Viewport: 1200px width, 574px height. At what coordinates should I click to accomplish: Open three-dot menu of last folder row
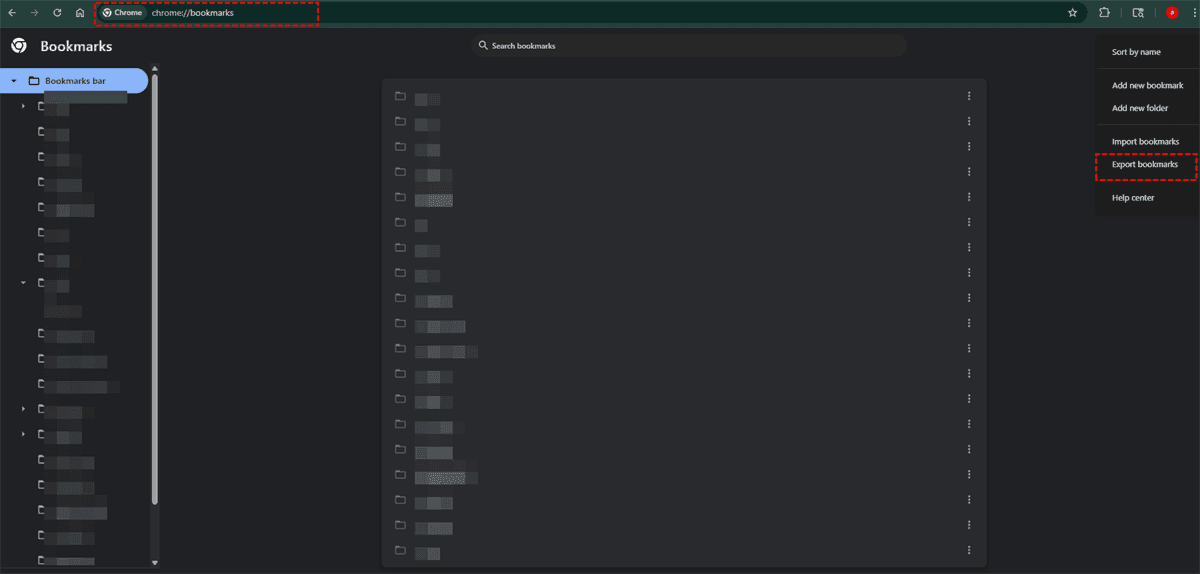tap(969, 550)
